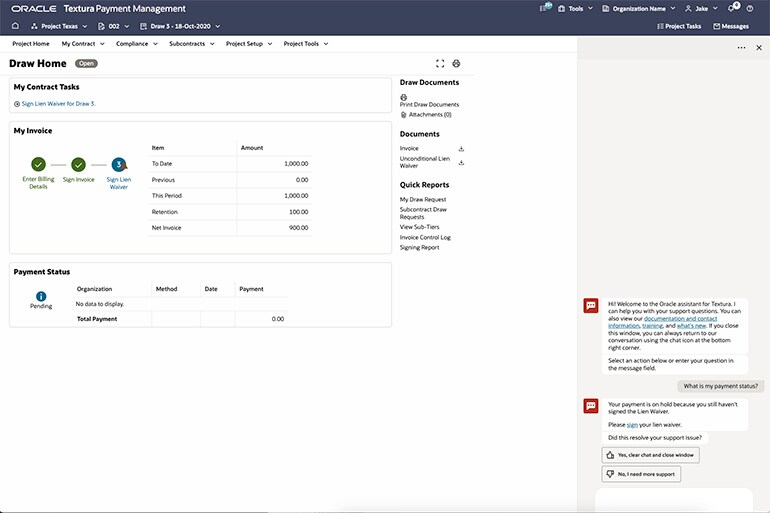
Task: Click the fullscreen expand icon on Draw Home
Action: pos(440,63)
